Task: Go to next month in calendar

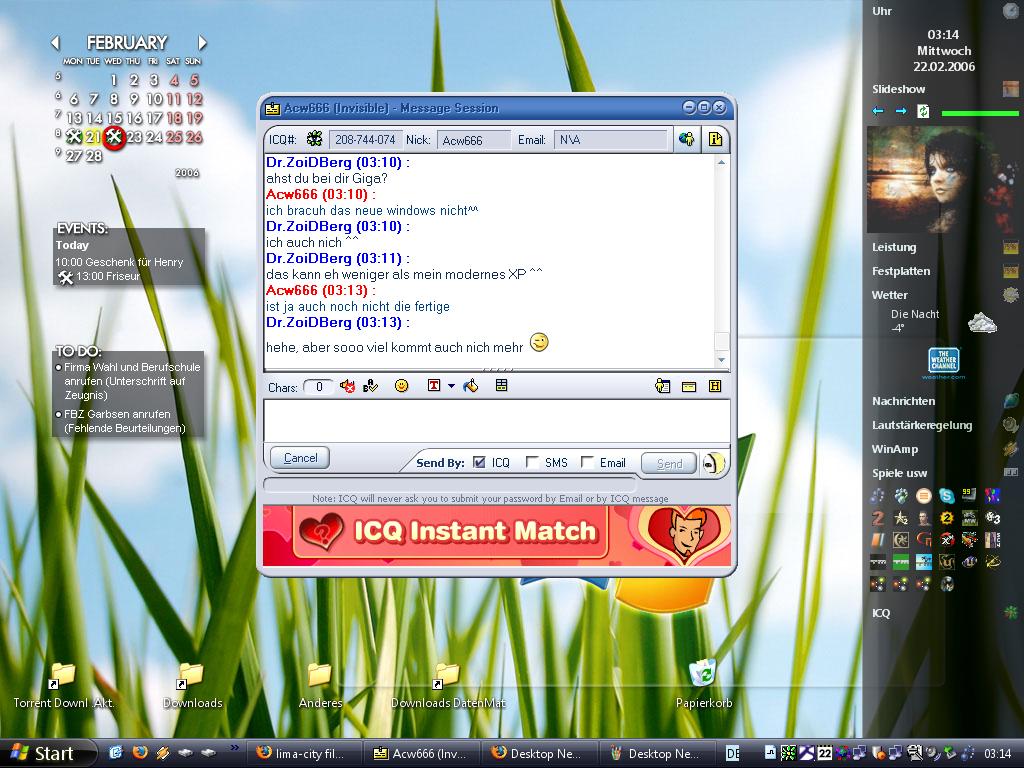Action: (202, 43)
